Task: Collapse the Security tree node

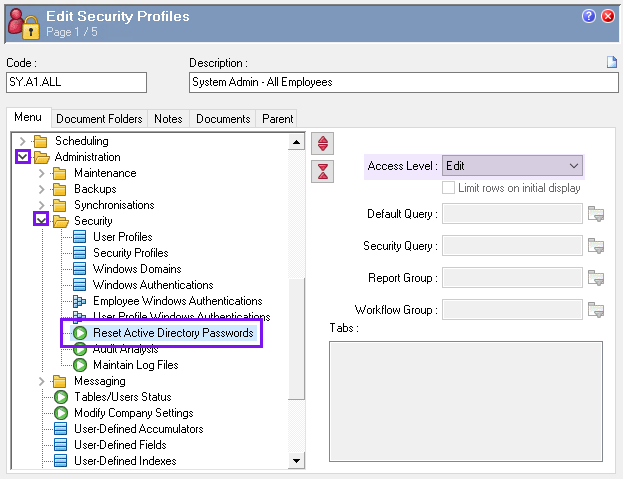Action: click(x=41, y=219)
